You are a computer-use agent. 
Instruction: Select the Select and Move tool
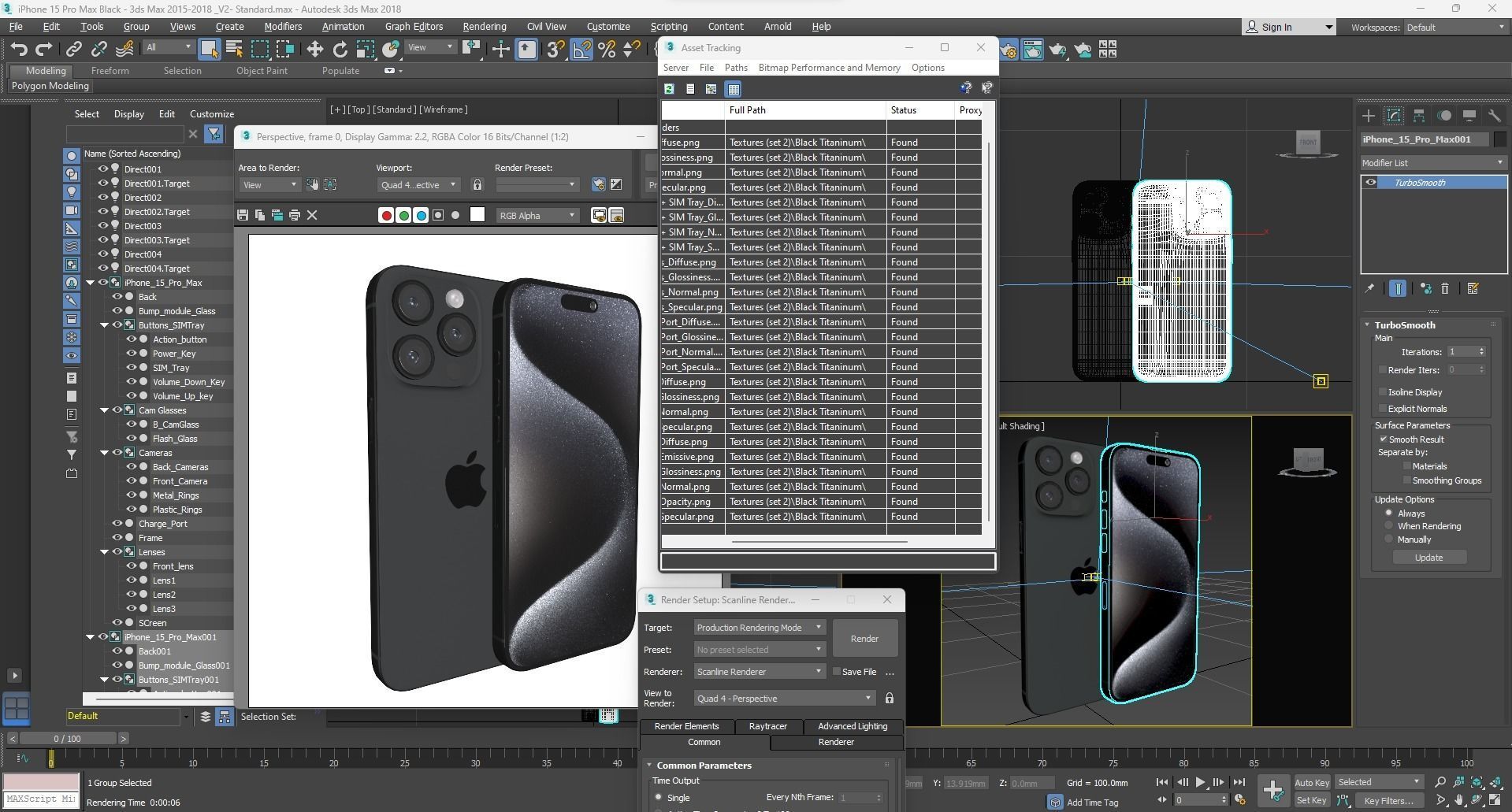tap(314, 50)
